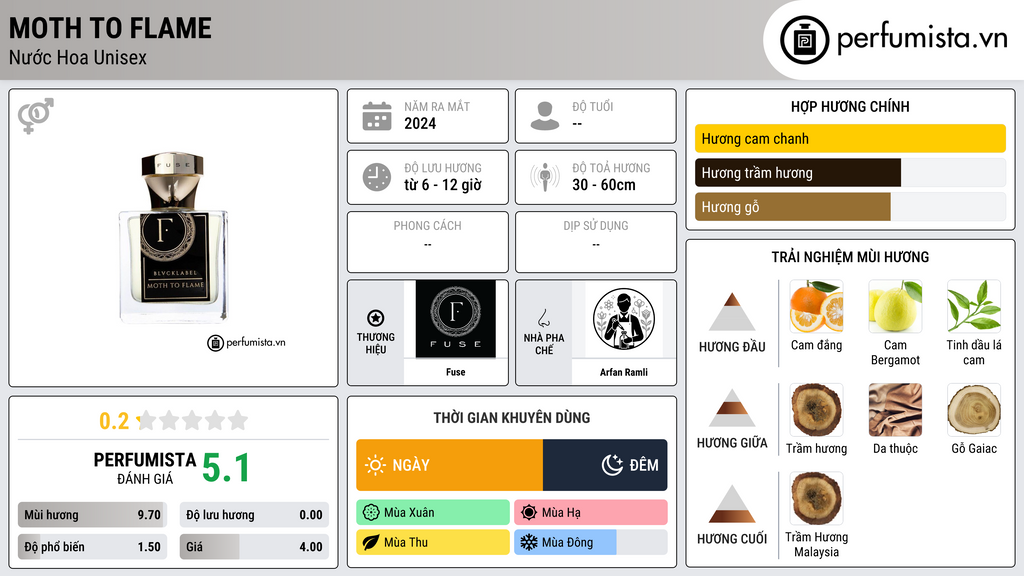This screenshot has height=576, width=1024.
Task: Click the Fuse brand name label
Action: tap(456, 372)
